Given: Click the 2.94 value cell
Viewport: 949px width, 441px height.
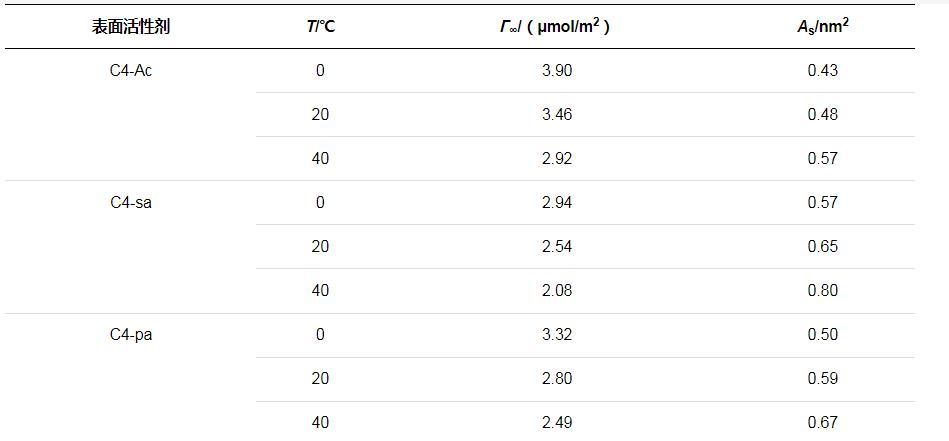Looking at the screenshot, I should point(556,203).
